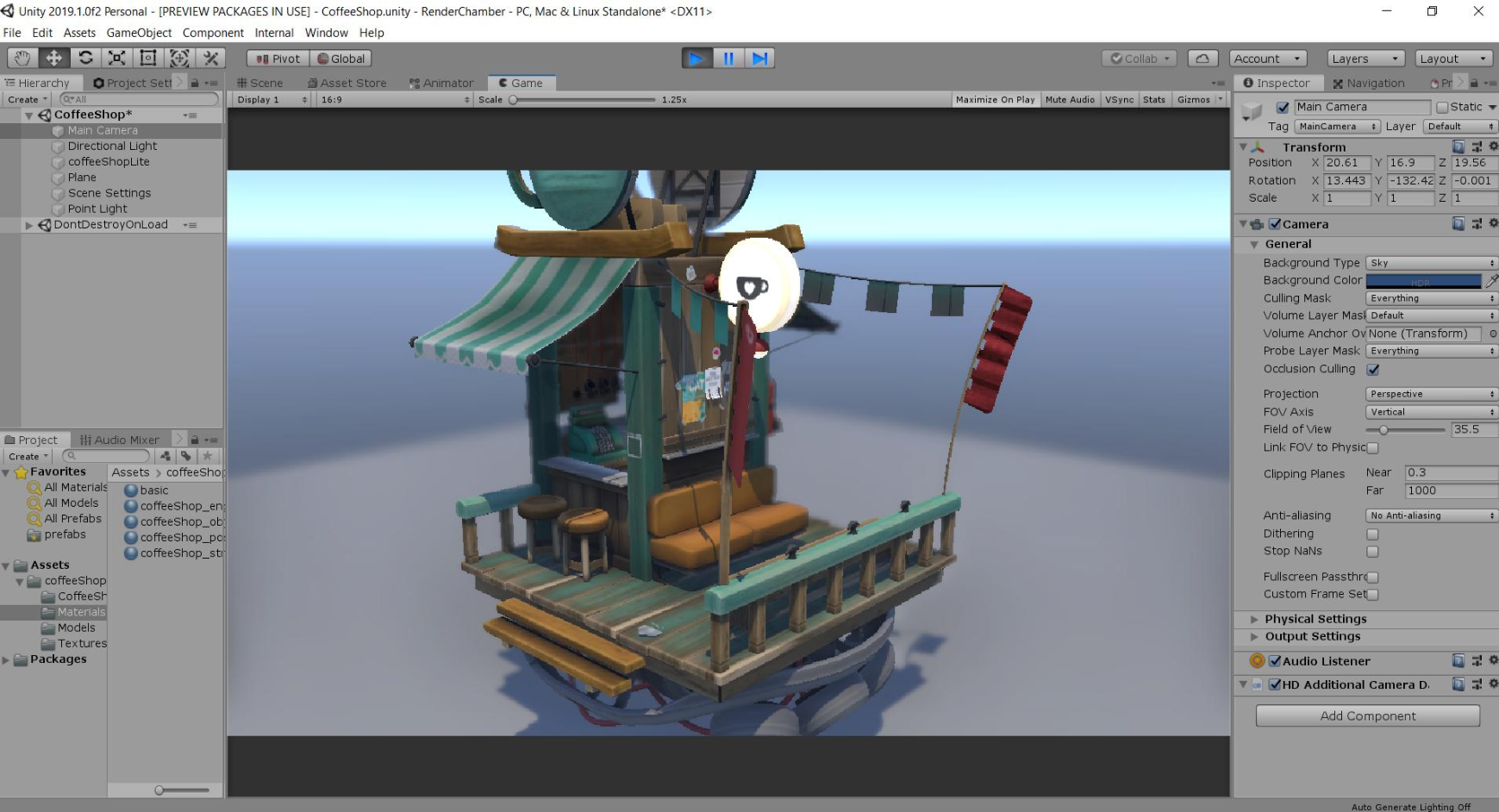Select Directional Light in Hierarchy
The image size is (1499, 812).
112,147
